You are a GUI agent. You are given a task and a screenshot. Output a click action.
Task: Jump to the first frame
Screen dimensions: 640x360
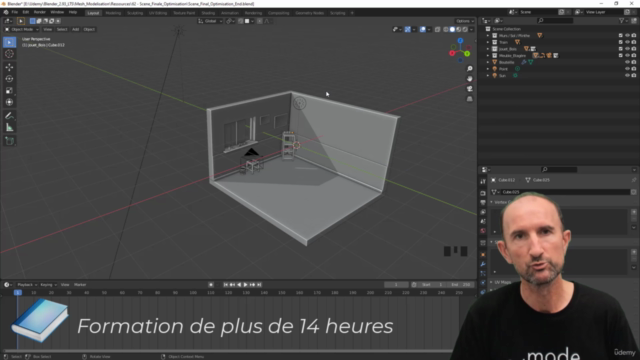[x=226, y=284]
